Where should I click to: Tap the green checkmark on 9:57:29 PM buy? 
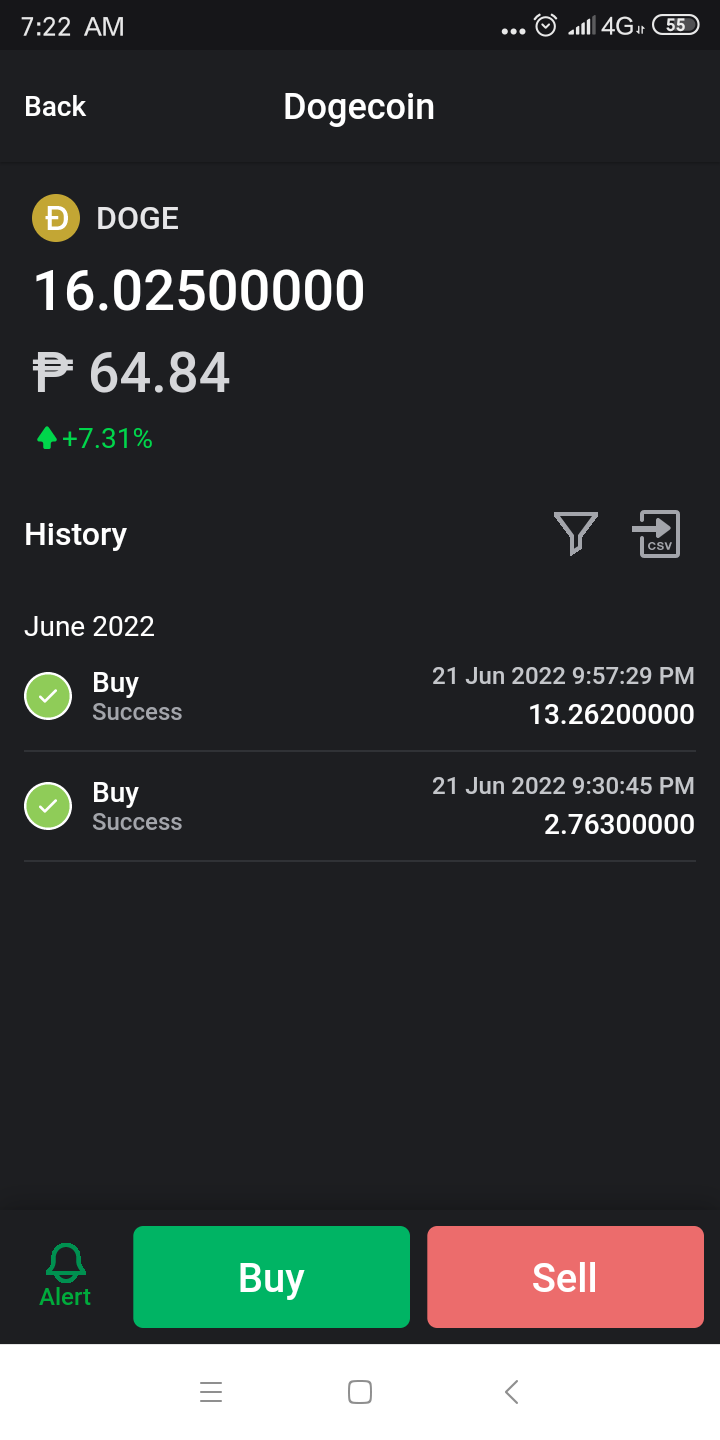tap(48, 696)
